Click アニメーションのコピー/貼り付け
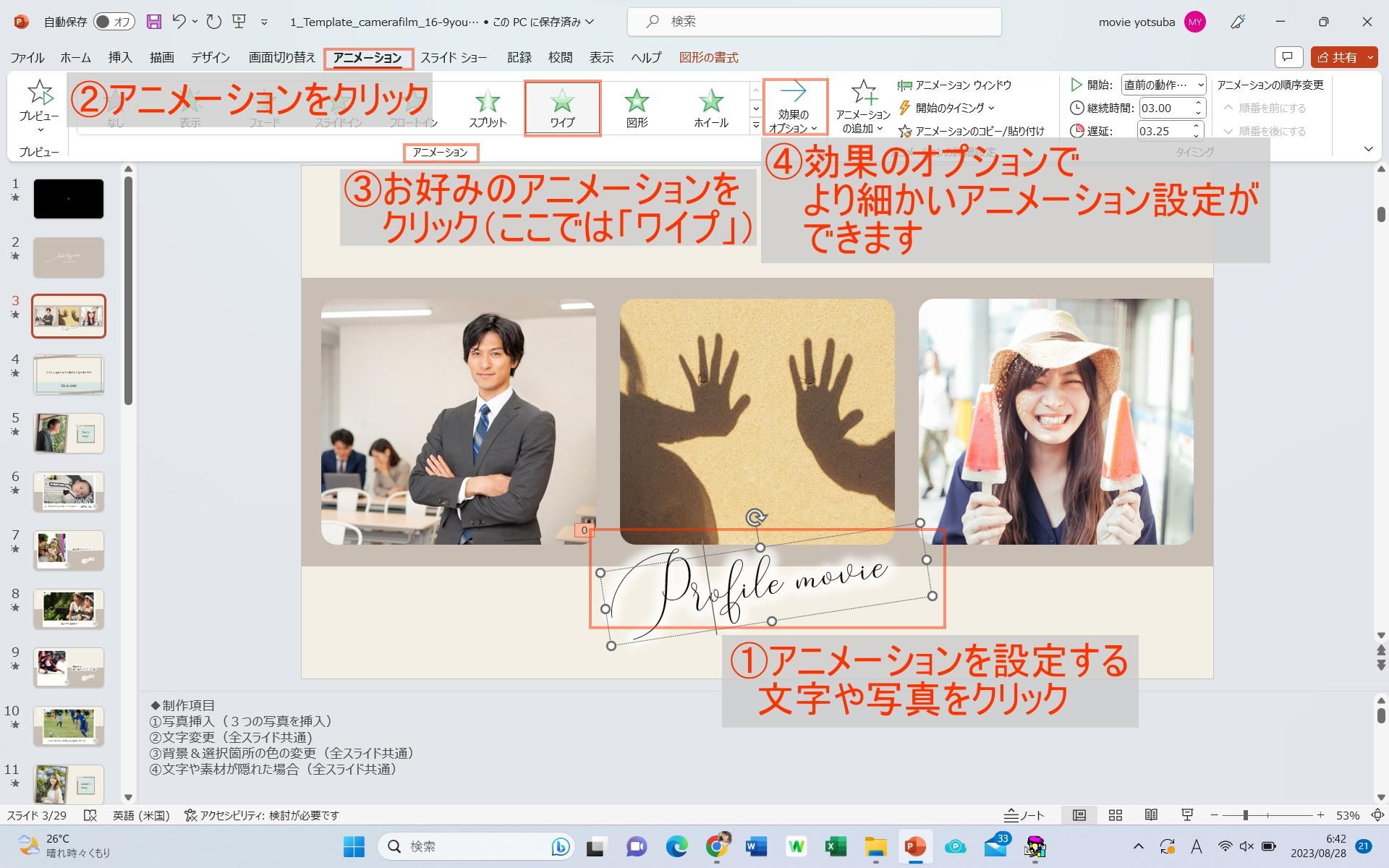Screen dimensions: 1389x868 click(x=972, y=131)
